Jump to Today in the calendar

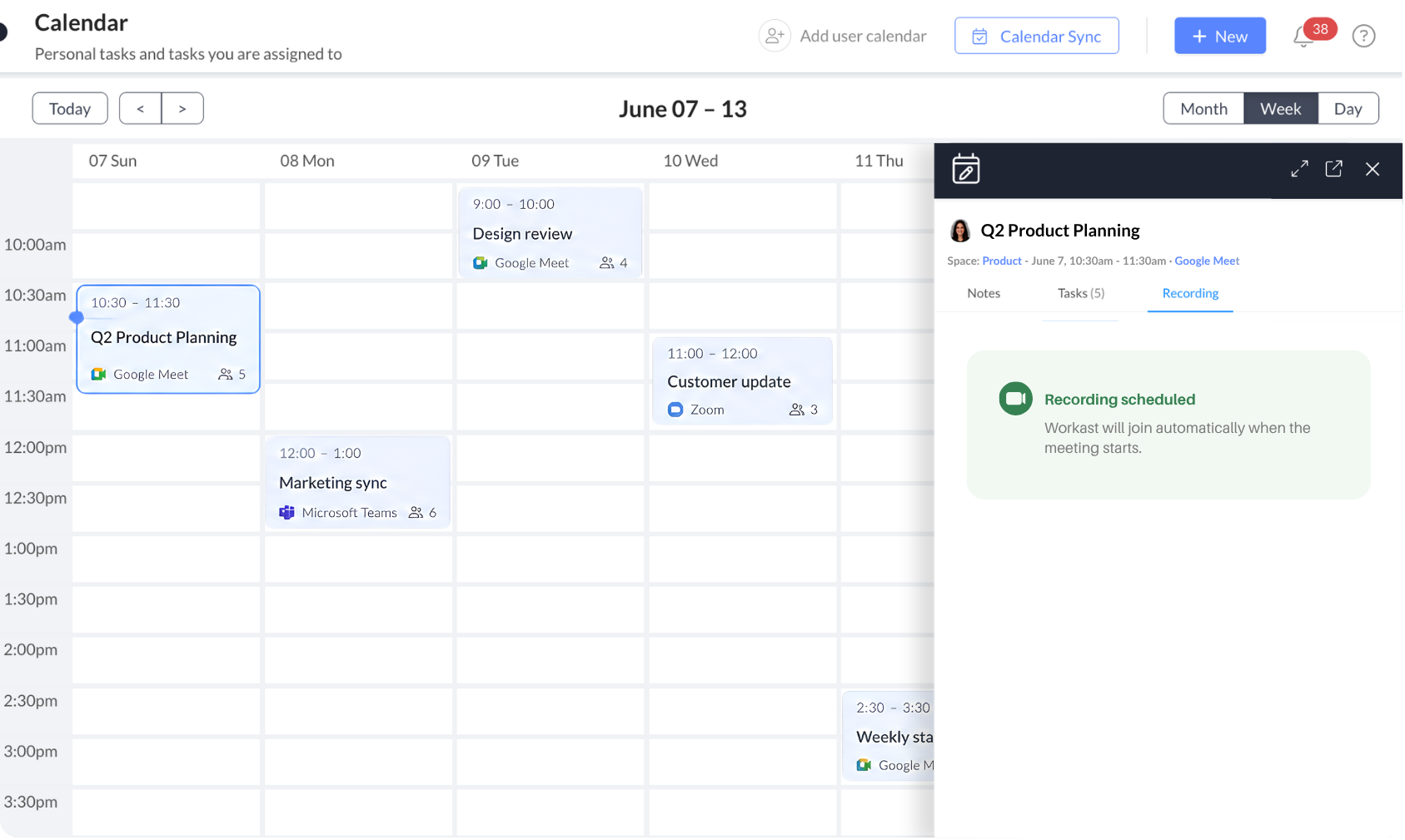tap(70, 108)
